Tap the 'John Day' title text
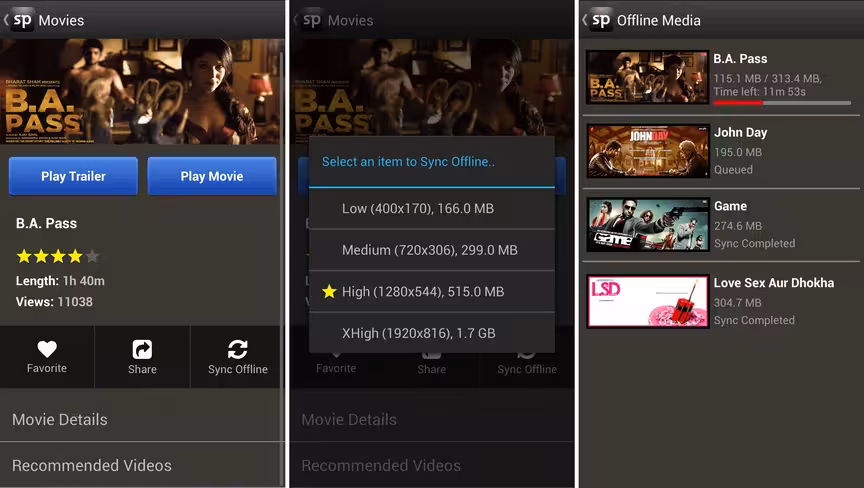The height and width of the screenshot is (488, 864). coord(741,133)
